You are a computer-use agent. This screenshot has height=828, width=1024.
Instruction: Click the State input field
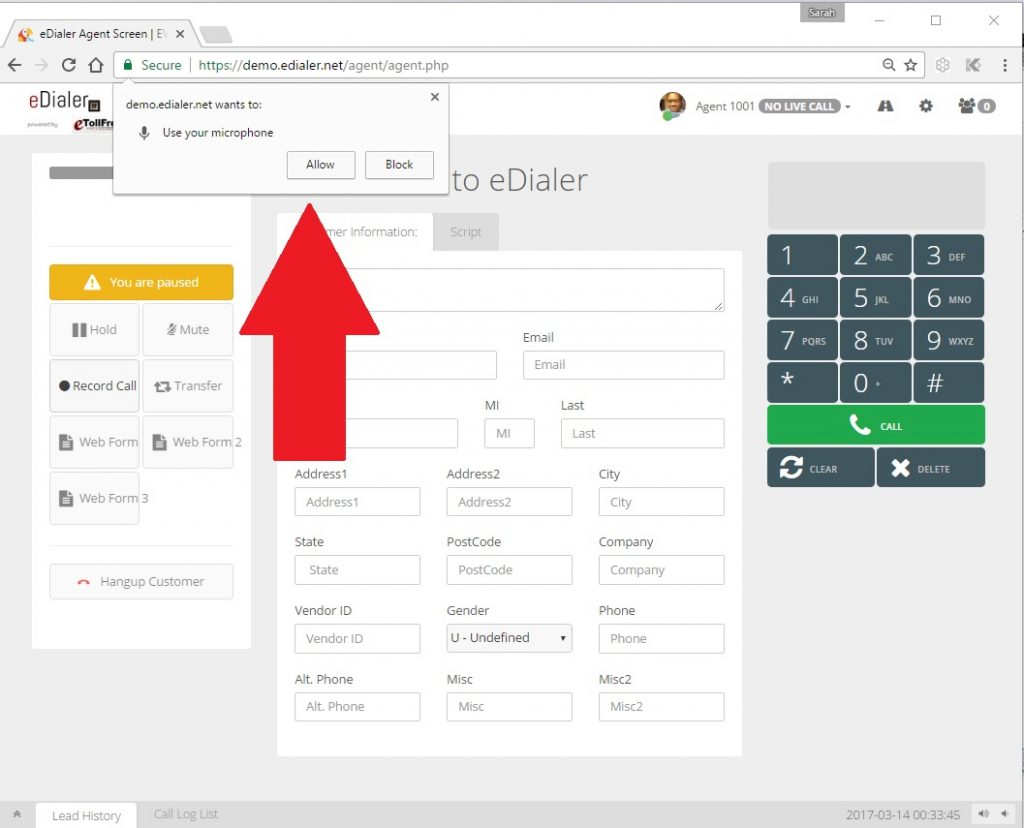(357, 570)
